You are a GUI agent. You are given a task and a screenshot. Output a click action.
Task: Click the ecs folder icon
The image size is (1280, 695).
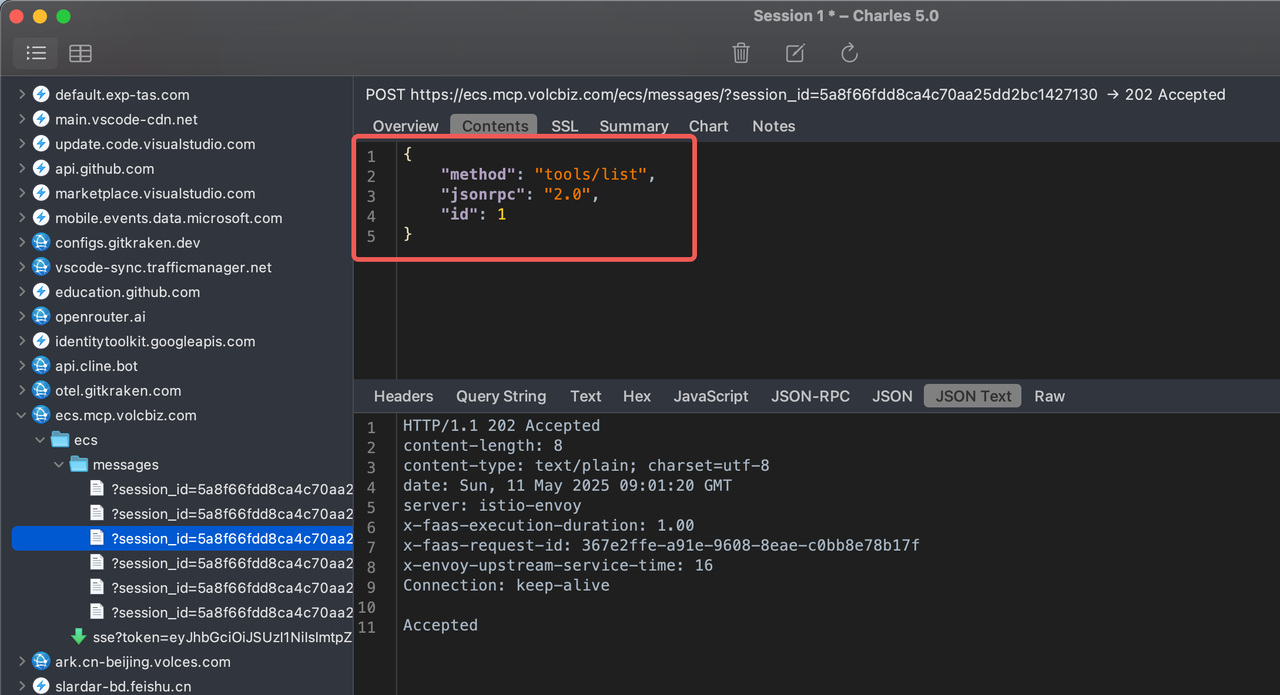coord(60,440)
